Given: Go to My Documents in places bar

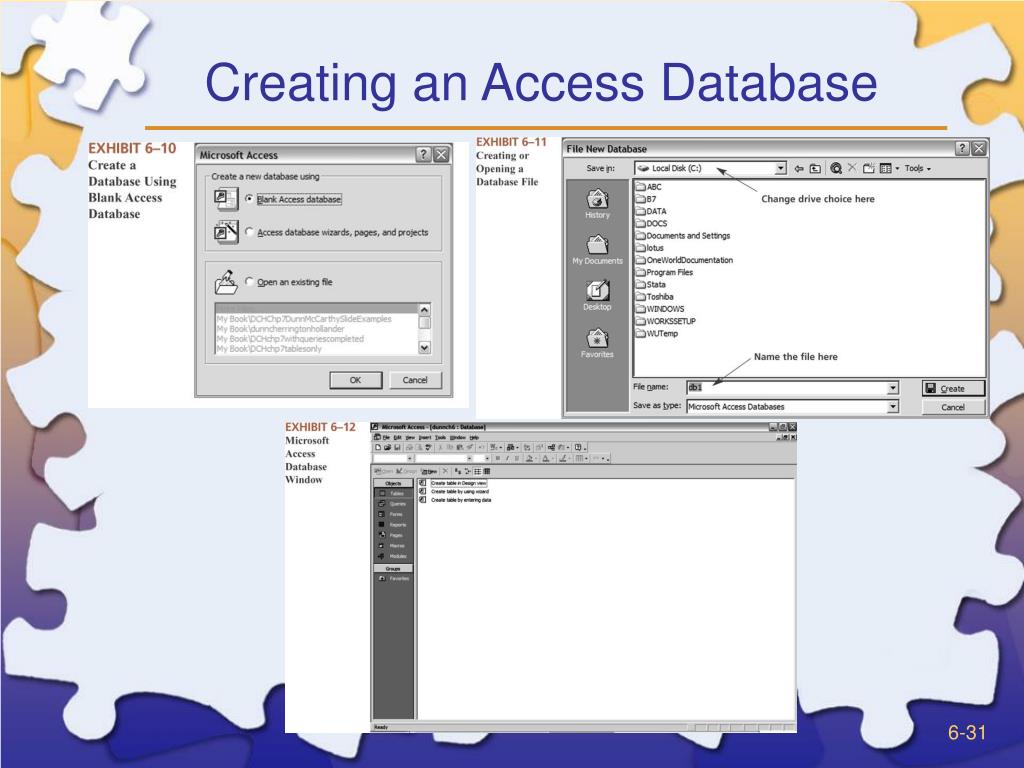Looking at the screenshot, I should (x=597, y=250).
